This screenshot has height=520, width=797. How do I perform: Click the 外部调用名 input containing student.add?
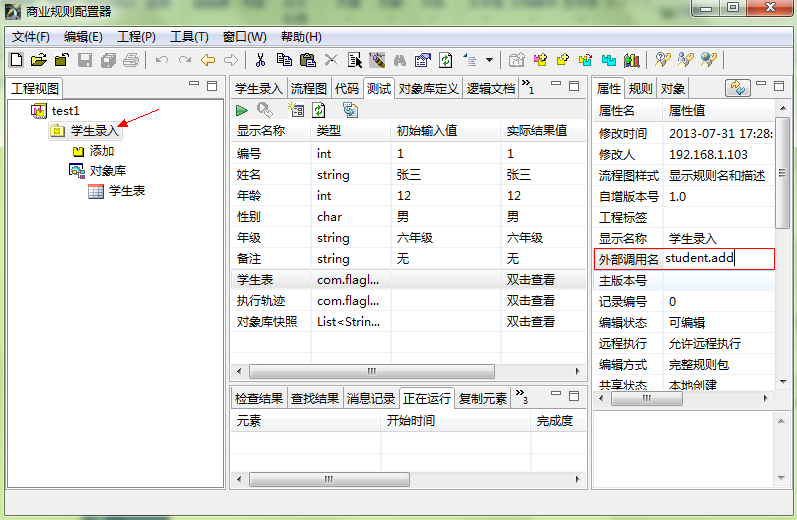coord(718,259)
